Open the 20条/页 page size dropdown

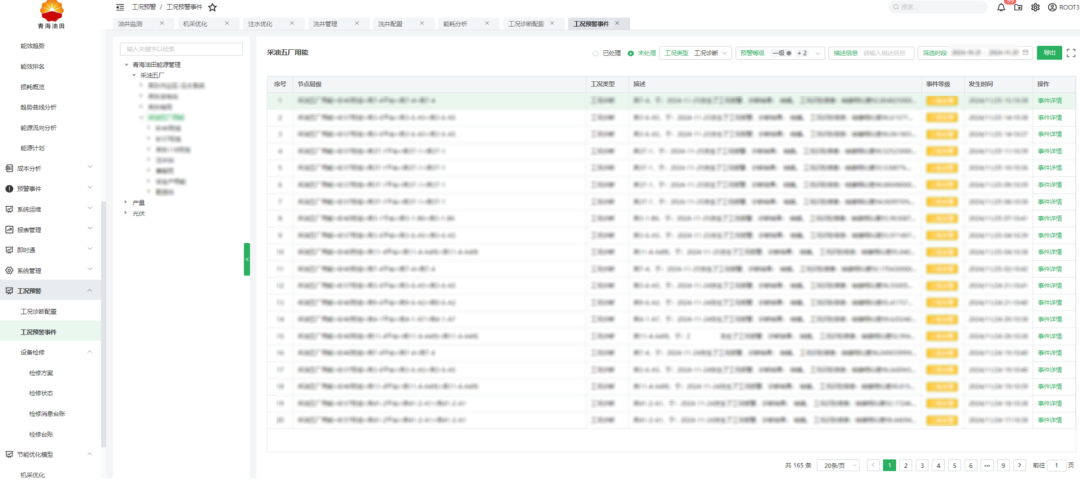[838, 465]
